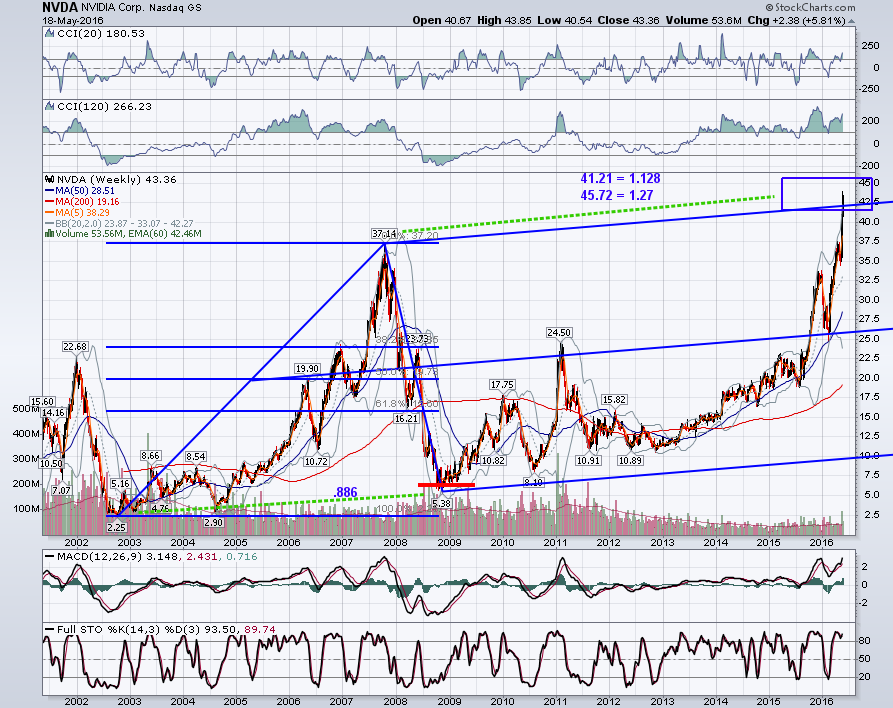
Task: Click the candlestick icon before NVDA (Weekly)
Action: click(50, 179)
